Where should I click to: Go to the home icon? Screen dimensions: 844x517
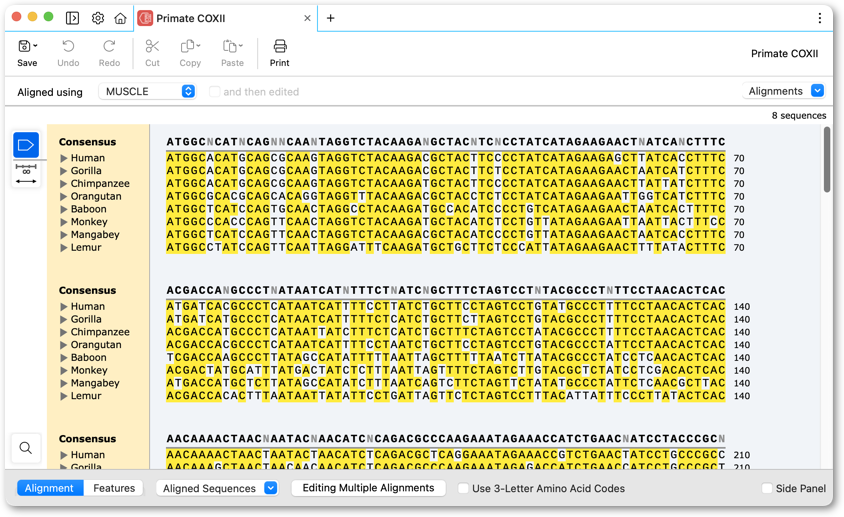(x=121, y=18)
